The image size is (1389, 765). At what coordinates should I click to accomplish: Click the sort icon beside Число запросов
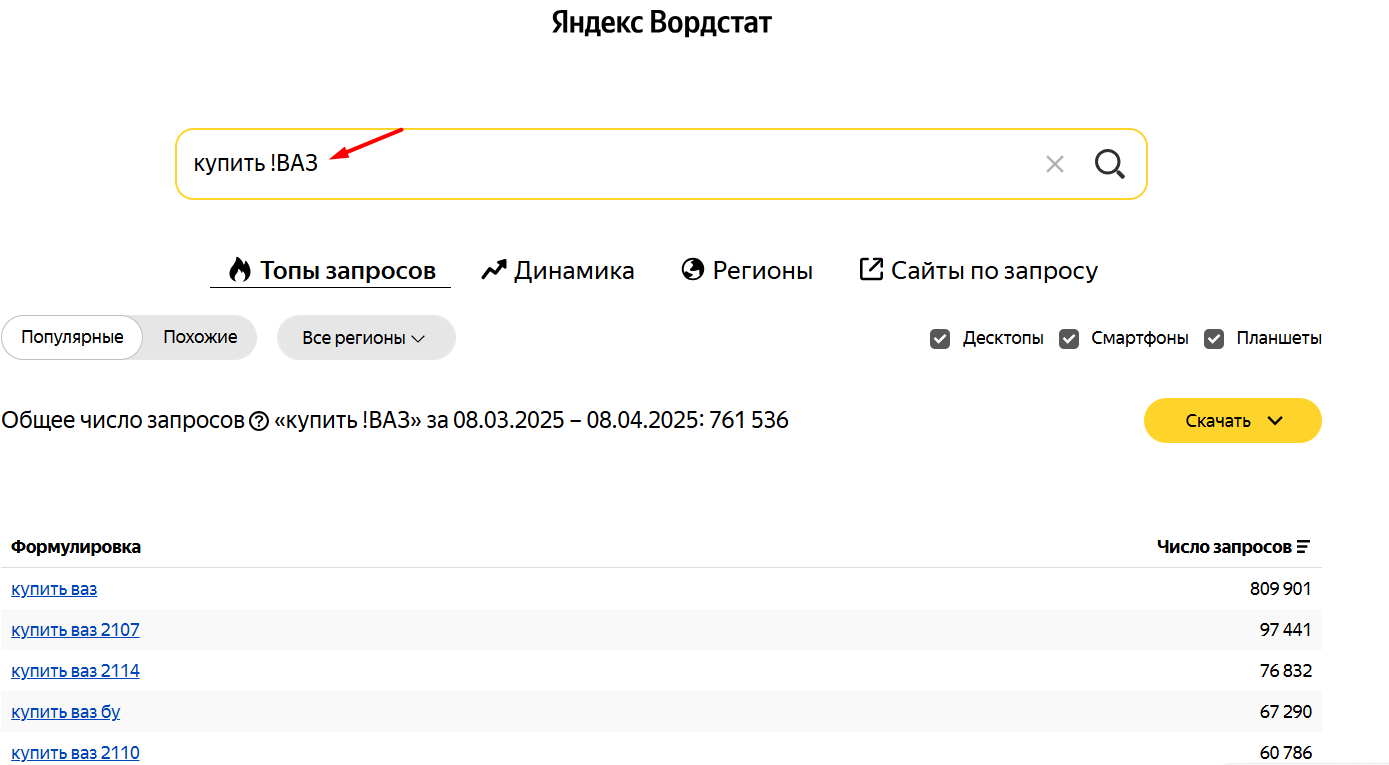click(x=1303, y=547)
